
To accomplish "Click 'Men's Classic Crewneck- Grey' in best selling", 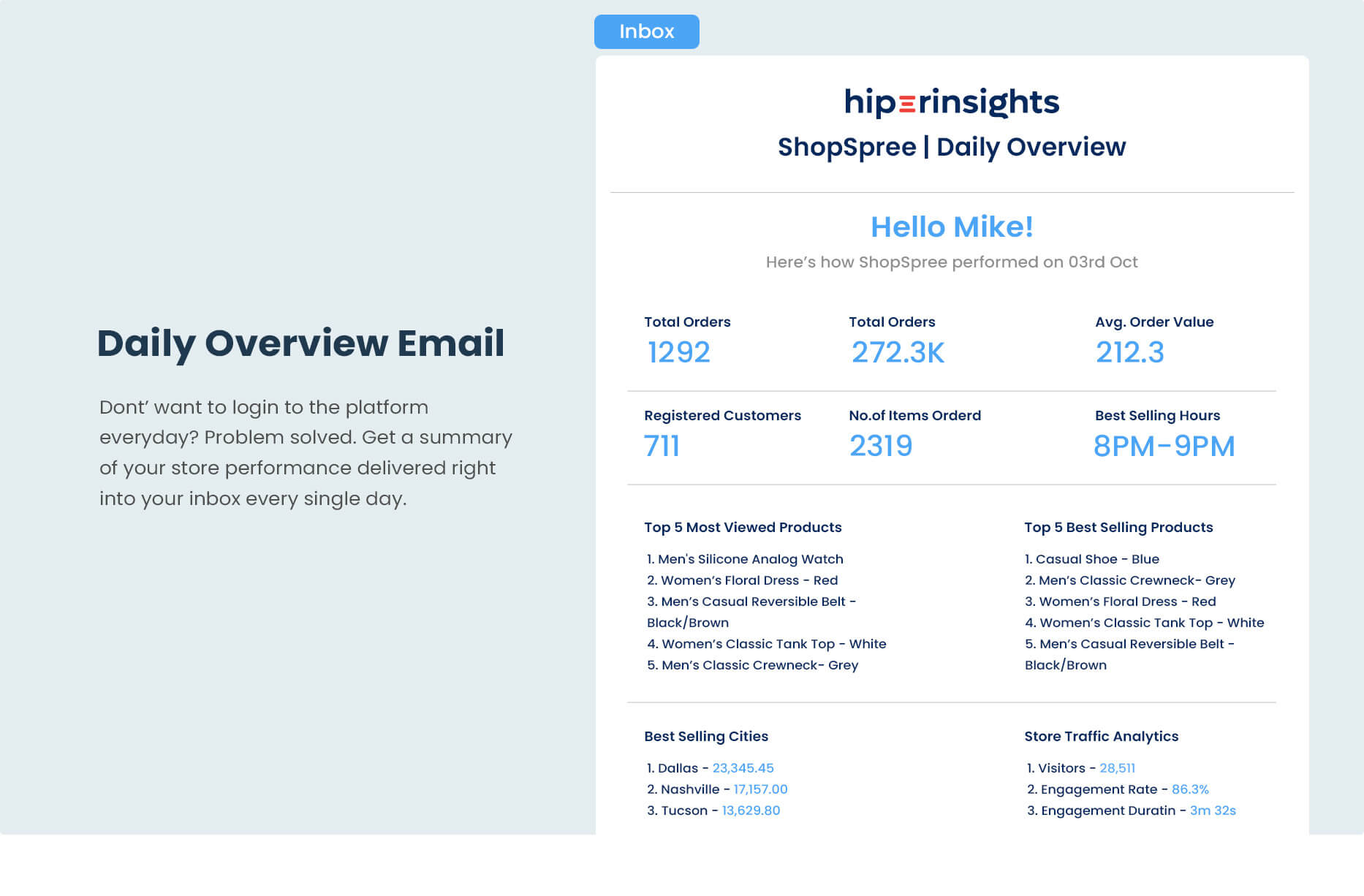I will (x=1129, y=580).
